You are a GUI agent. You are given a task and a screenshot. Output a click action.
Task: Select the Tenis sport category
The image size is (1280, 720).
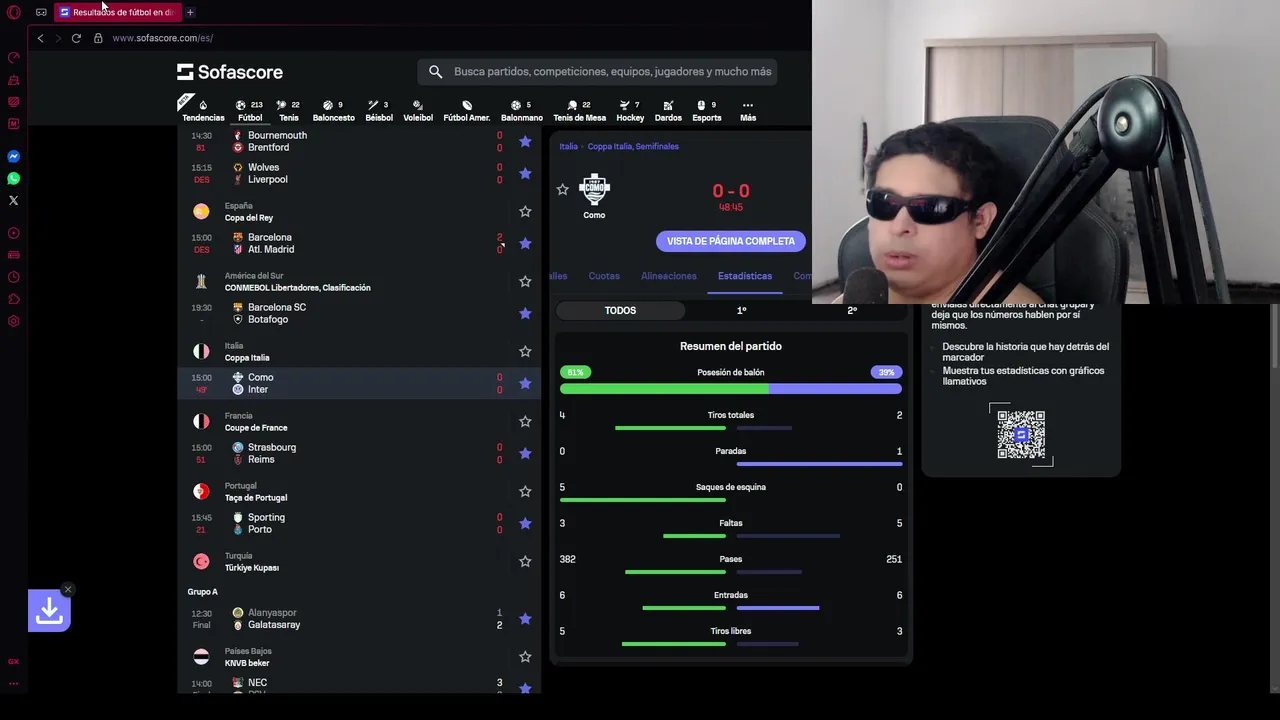(x=289, y=110)
